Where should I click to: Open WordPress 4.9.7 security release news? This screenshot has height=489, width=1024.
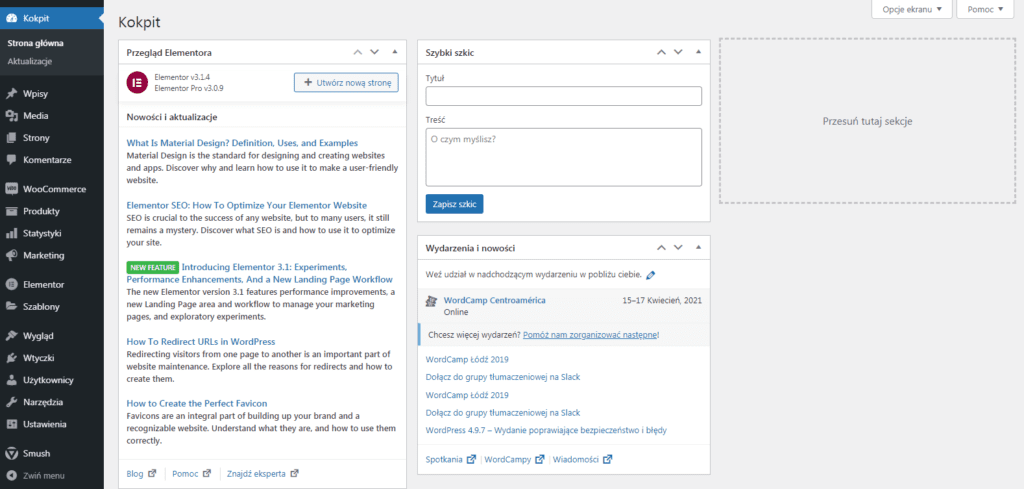[546, 430]
